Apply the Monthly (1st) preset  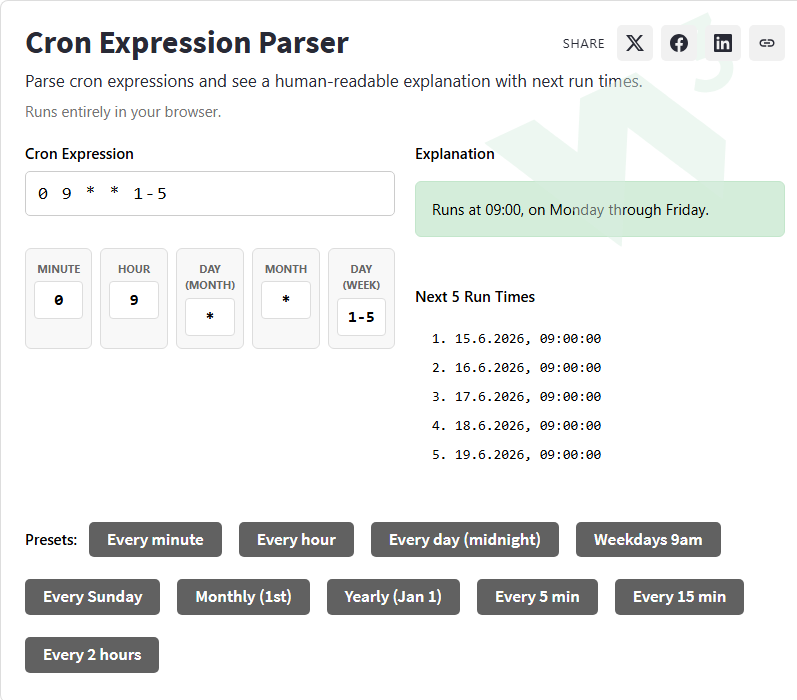pos(243,597)
